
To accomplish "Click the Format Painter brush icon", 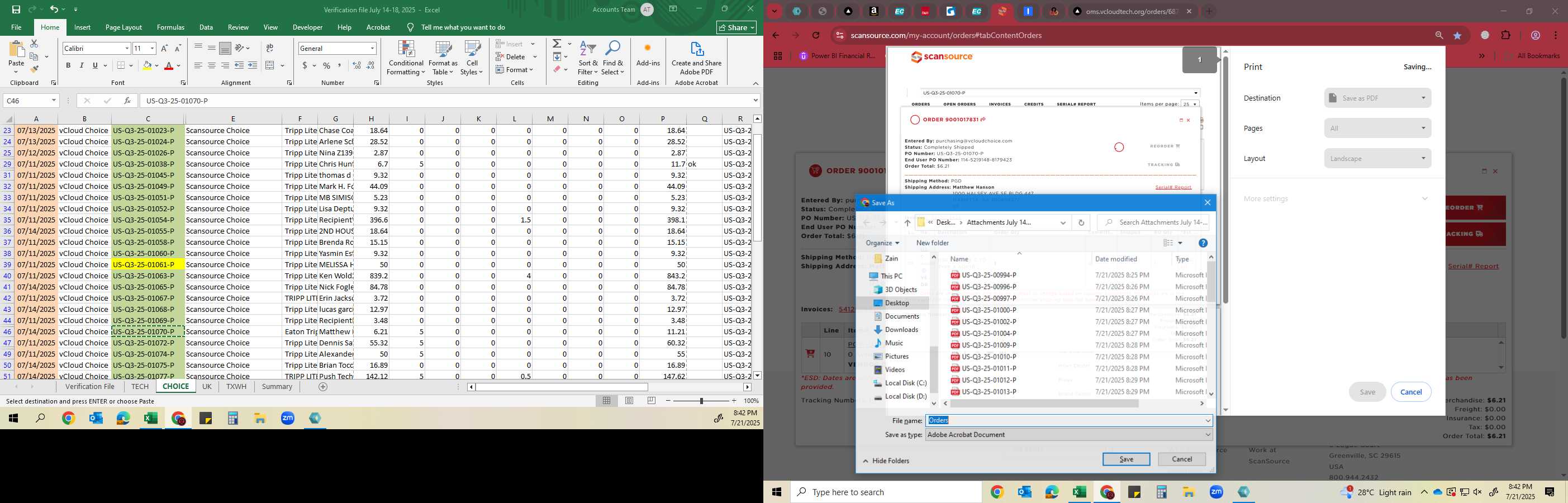I will [34, 69].
